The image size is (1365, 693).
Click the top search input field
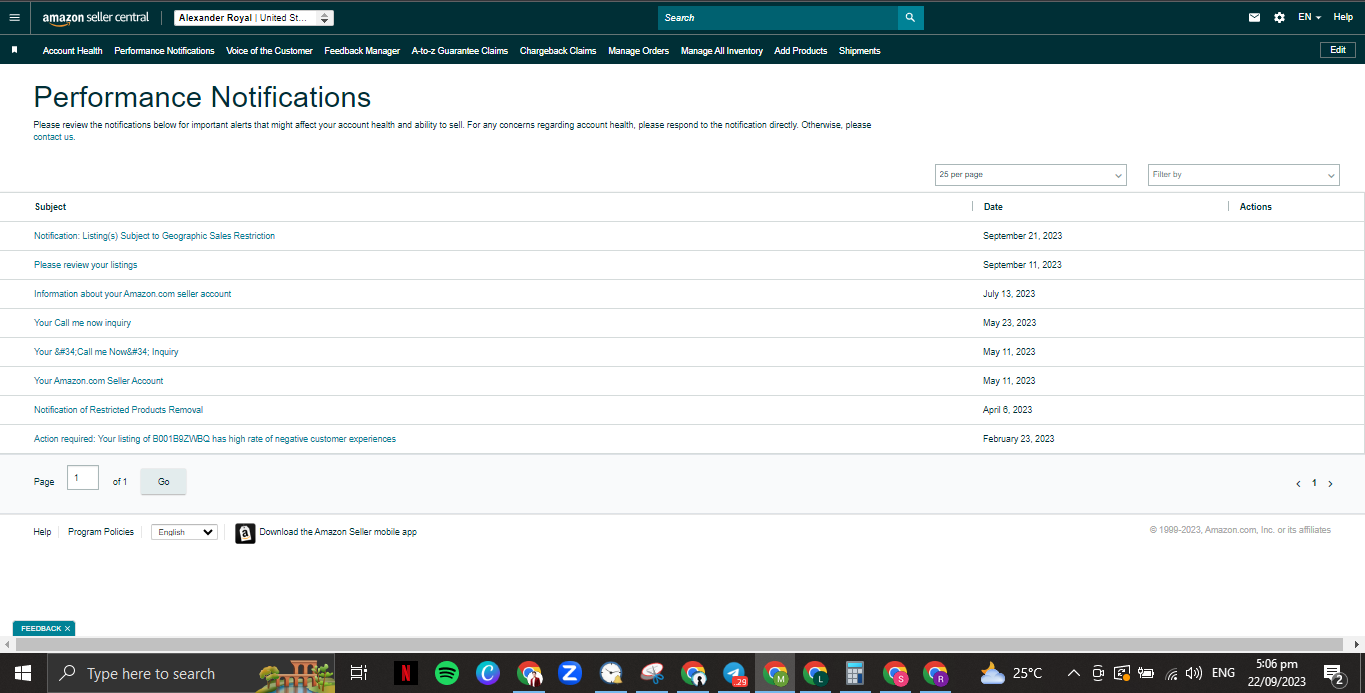point(778,18)
